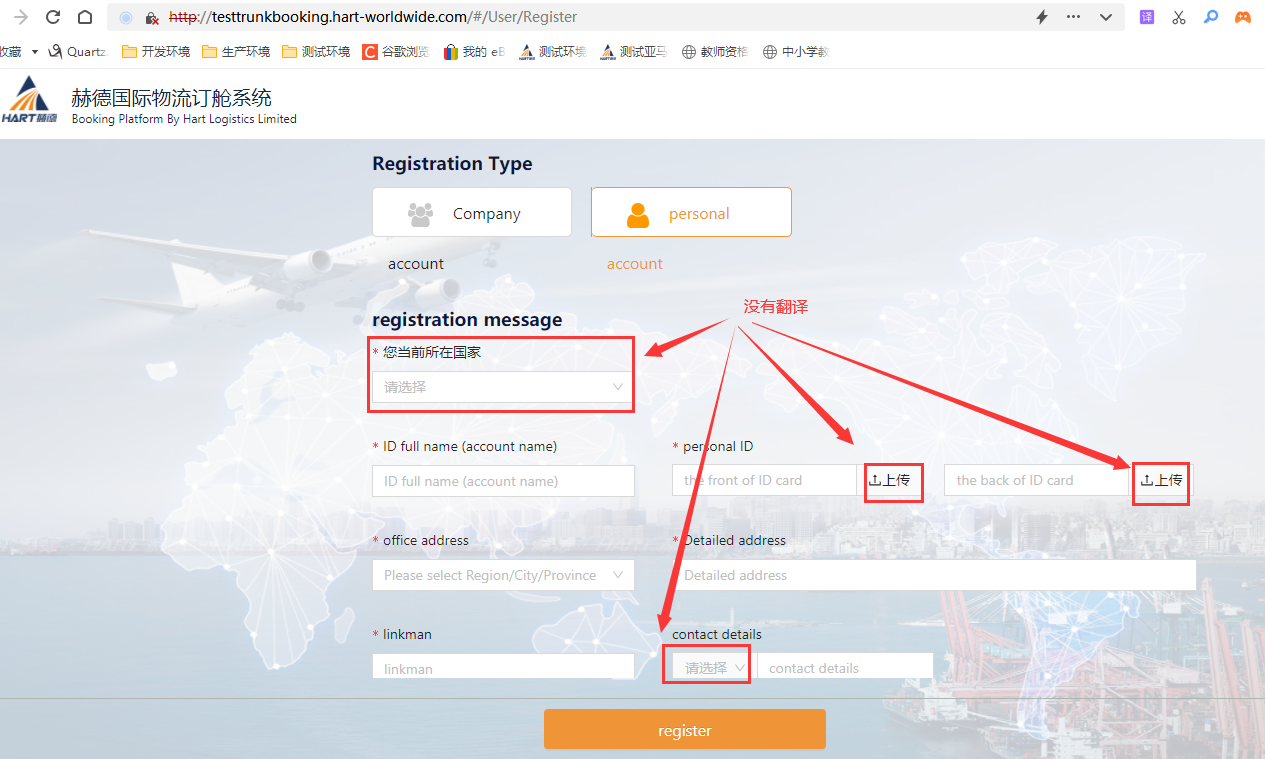Expand the Region/City/Province dropdown
1265x759 pixels.
(x=503, y=575)
